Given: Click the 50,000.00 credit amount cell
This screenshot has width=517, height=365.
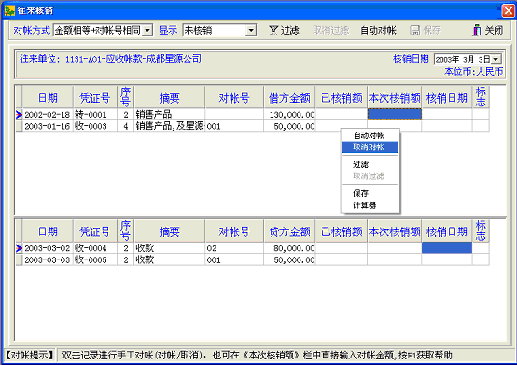Looking at the screenshot, I should tap(289, 260).
